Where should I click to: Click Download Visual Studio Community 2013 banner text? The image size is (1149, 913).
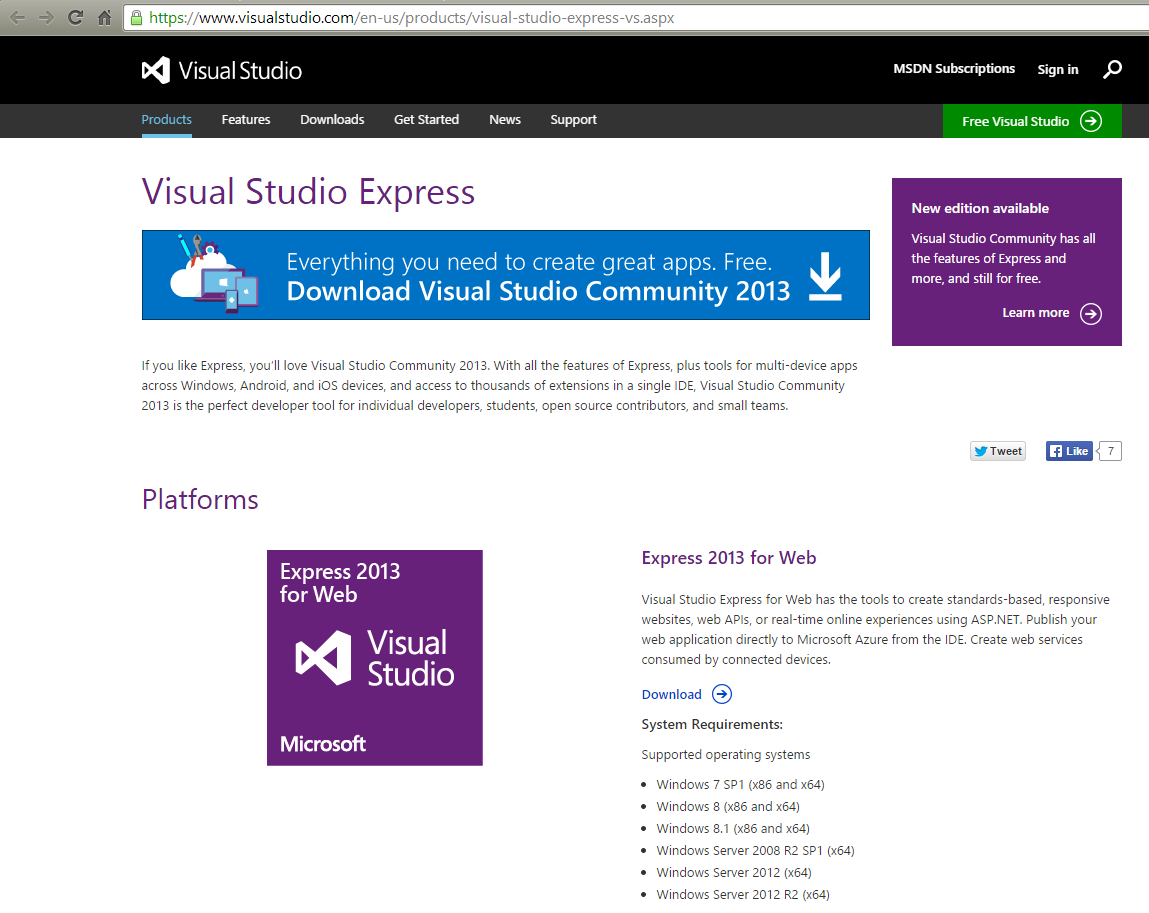point(538,292)
